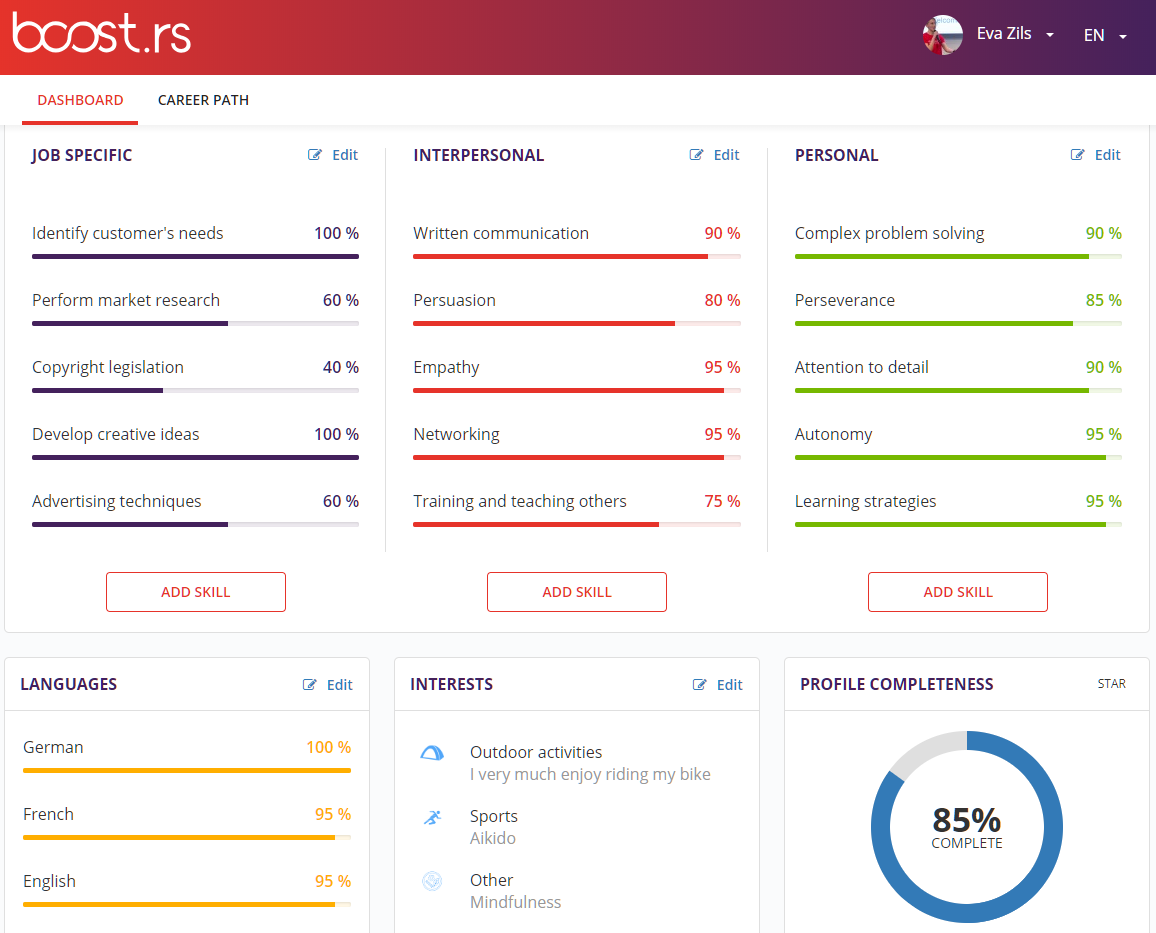Click the Sports running figure icon
Screen dimensions: 1156x933
pyautogui.click(x=432, y=818)
